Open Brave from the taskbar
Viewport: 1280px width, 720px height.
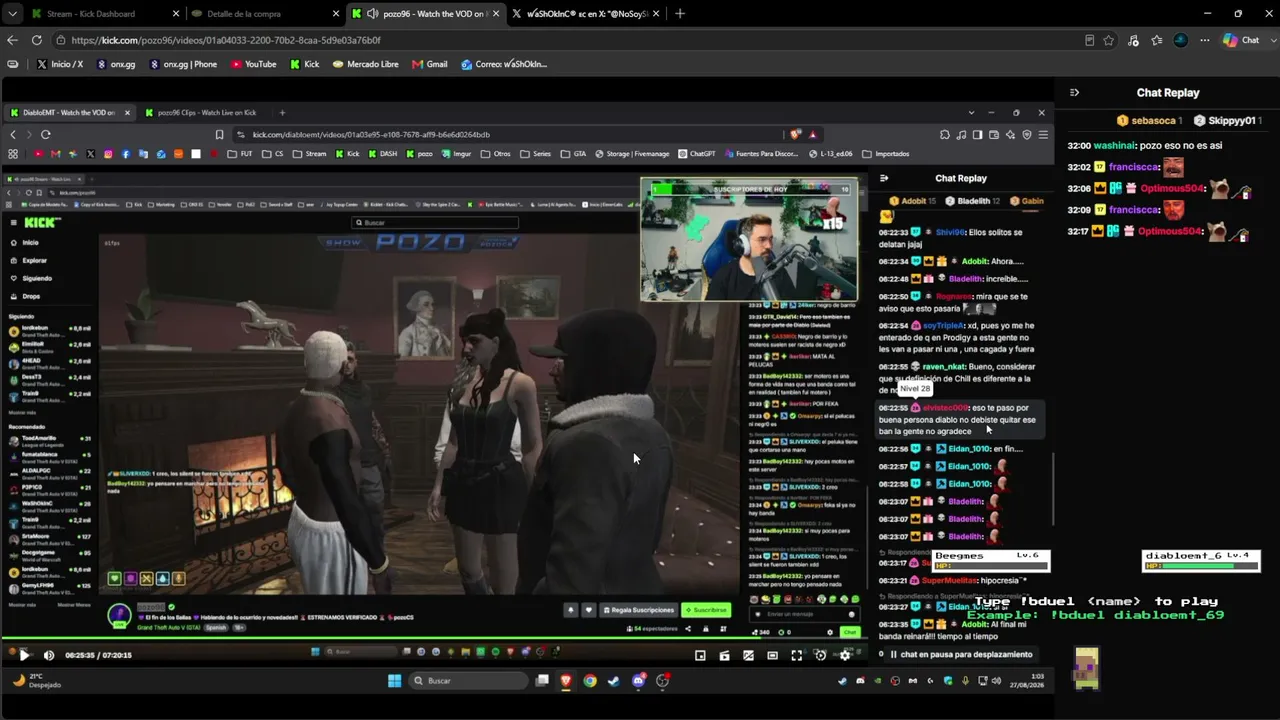[566, 681]
